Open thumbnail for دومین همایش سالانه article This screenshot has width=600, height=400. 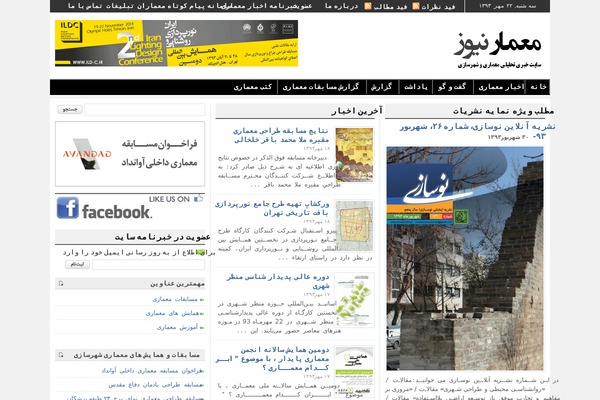pos(354,372)
